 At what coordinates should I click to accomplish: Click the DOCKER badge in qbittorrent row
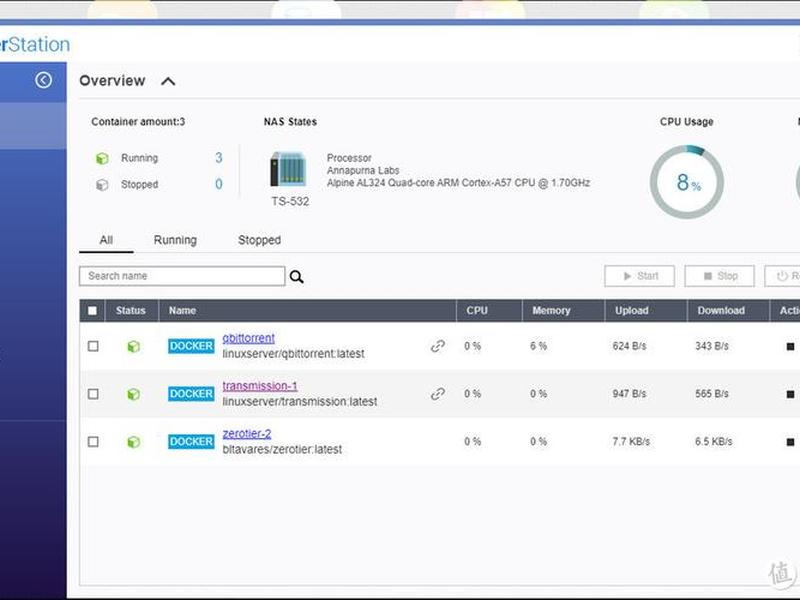pos(191,346)
